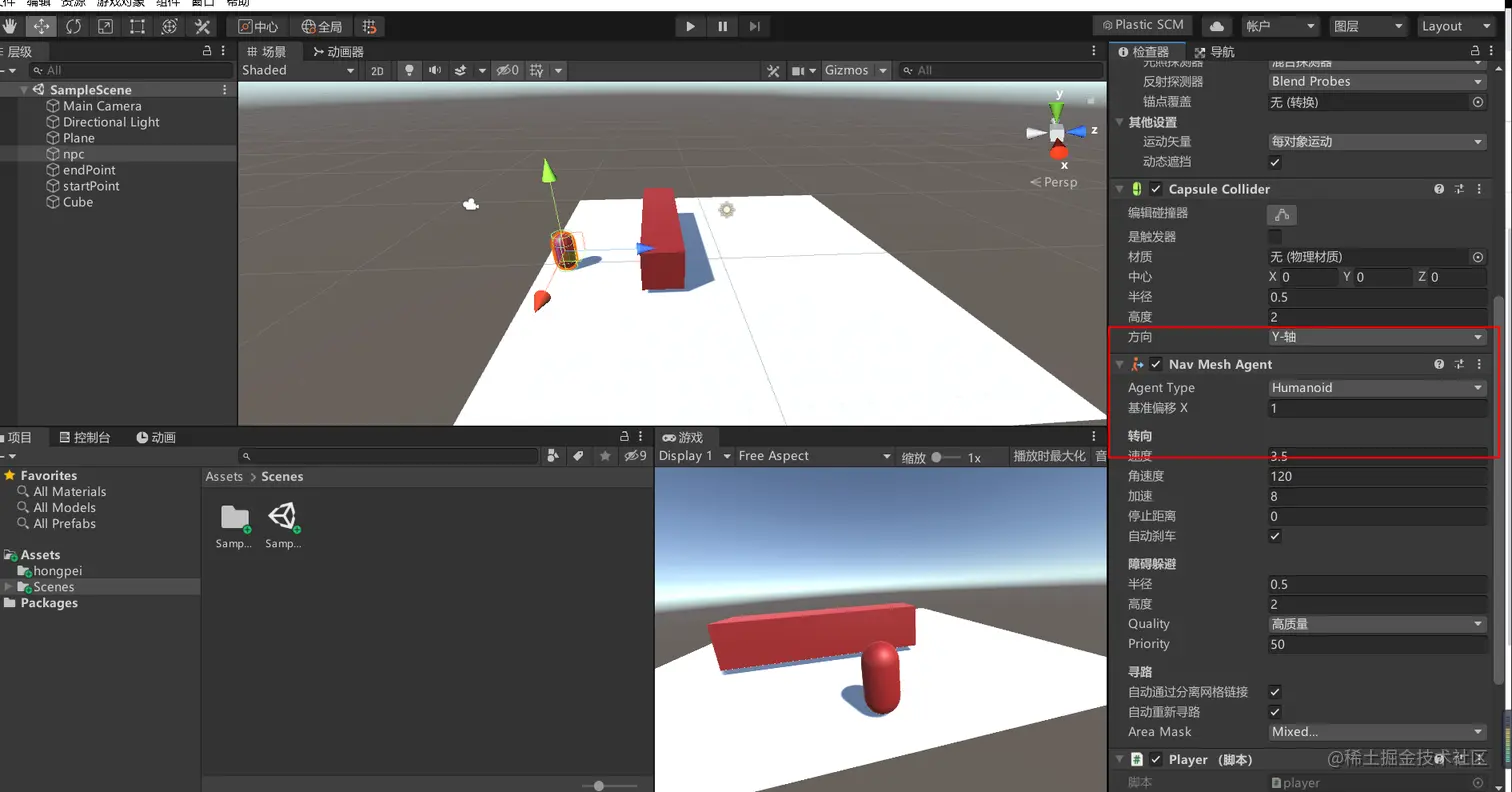Toggle grid snapping icon in toolbar
Image resolution: width=1512 pixels, height=792 pixels.
pyautogui.click(x=369, y=26)
